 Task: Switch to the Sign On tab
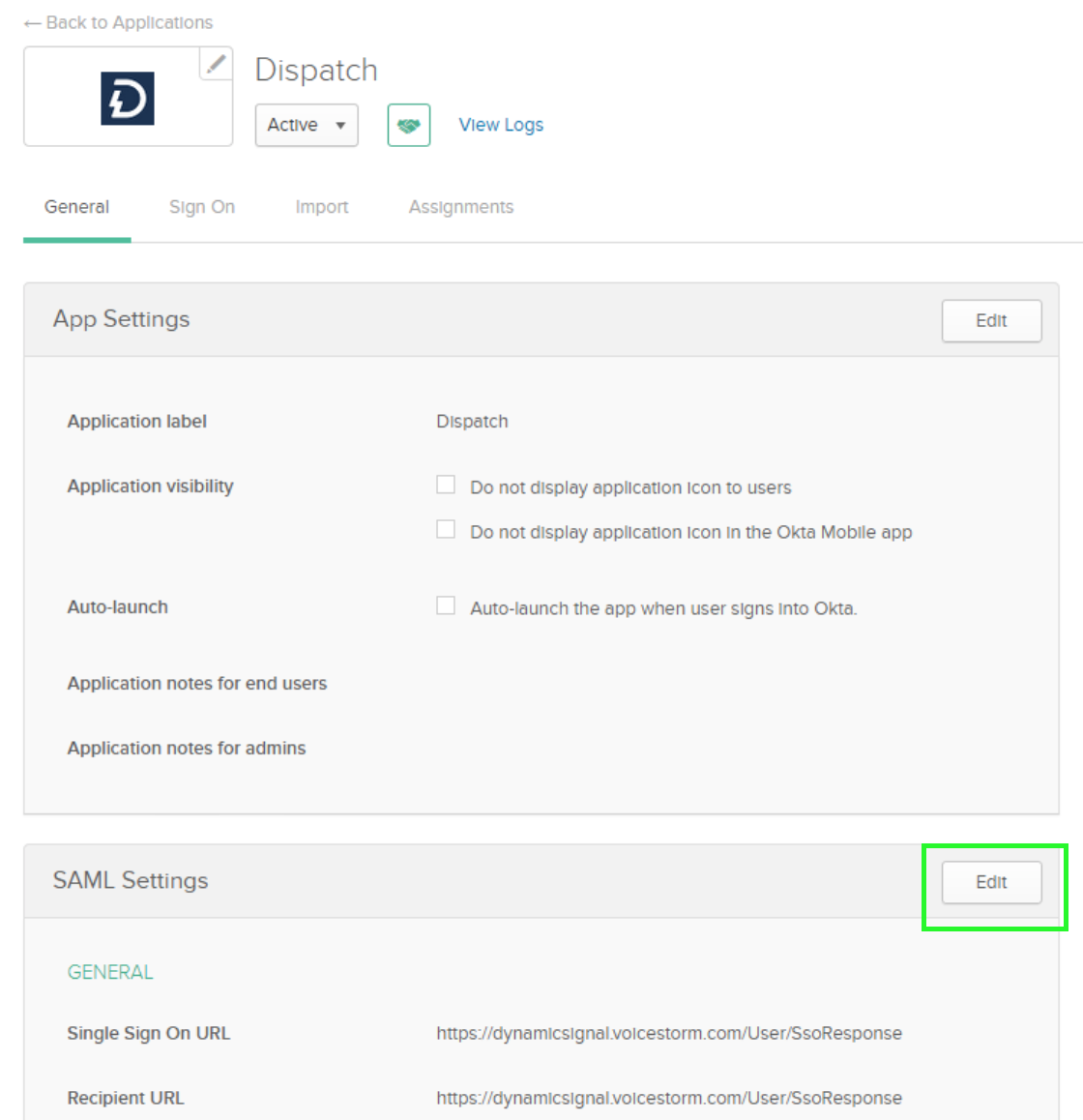pyautogui.click(x=202, y=207)
